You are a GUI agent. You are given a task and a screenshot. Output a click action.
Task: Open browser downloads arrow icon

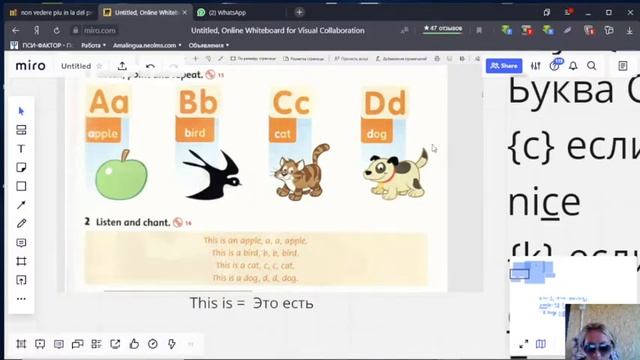click(x=629, y=30)
